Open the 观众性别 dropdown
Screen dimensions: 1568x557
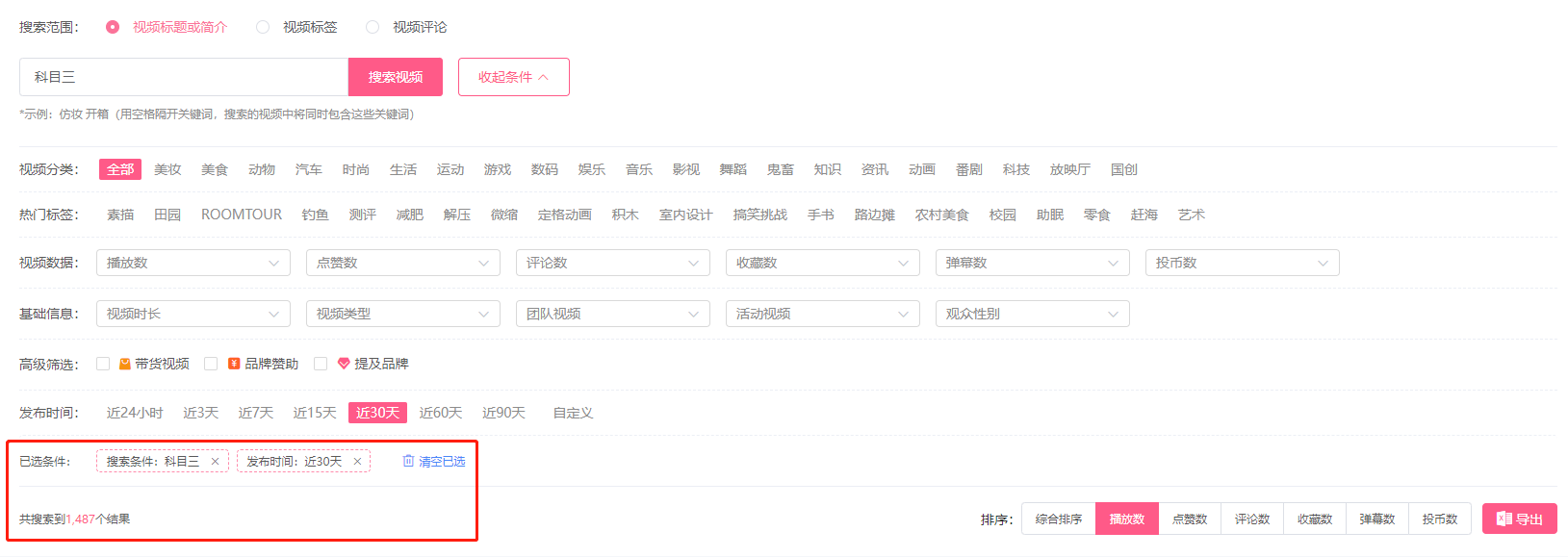pyautogui.click(x=1033, y=314)
